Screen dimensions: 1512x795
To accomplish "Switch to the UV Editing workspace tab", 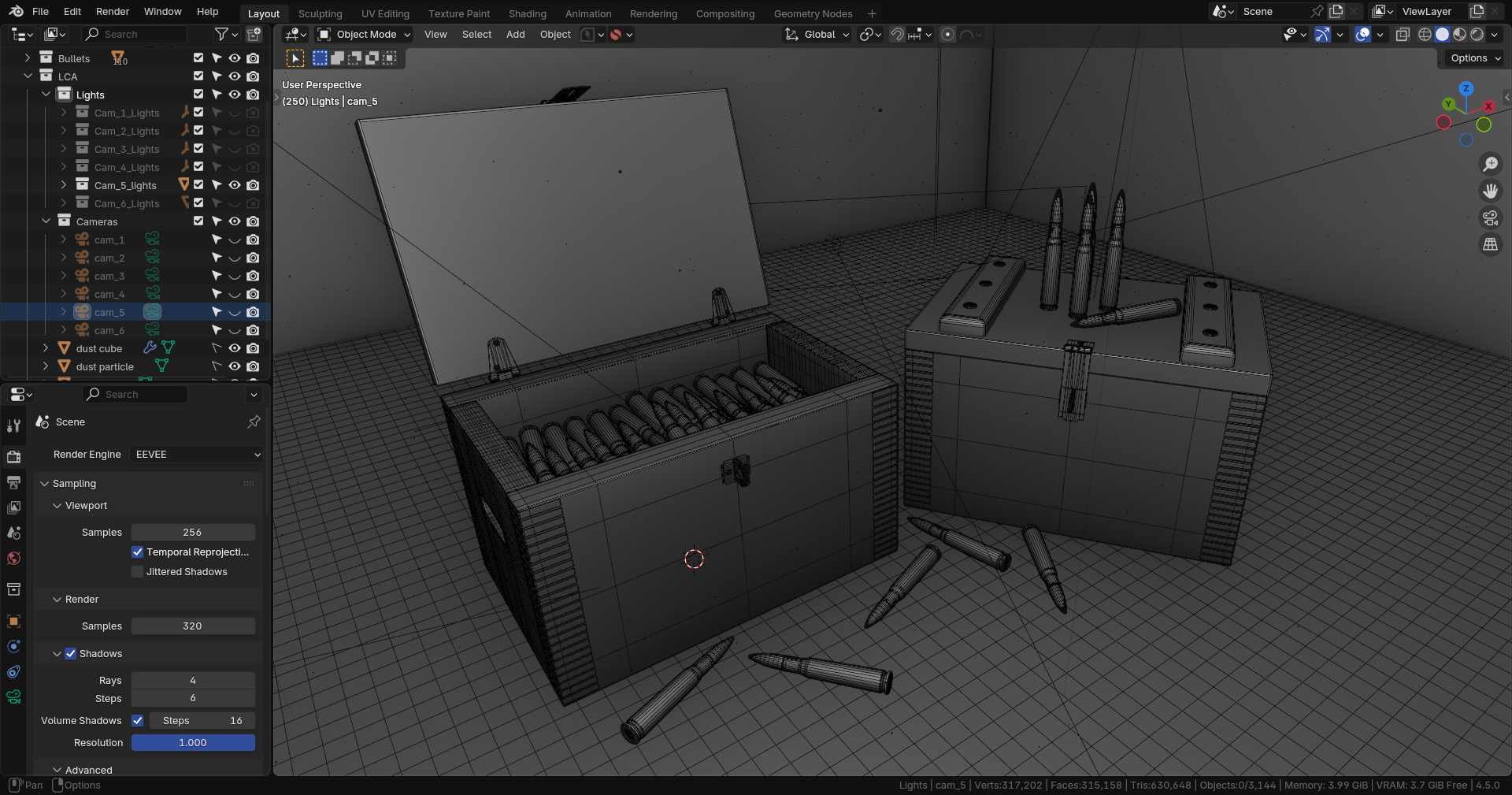I will point(385,14).
